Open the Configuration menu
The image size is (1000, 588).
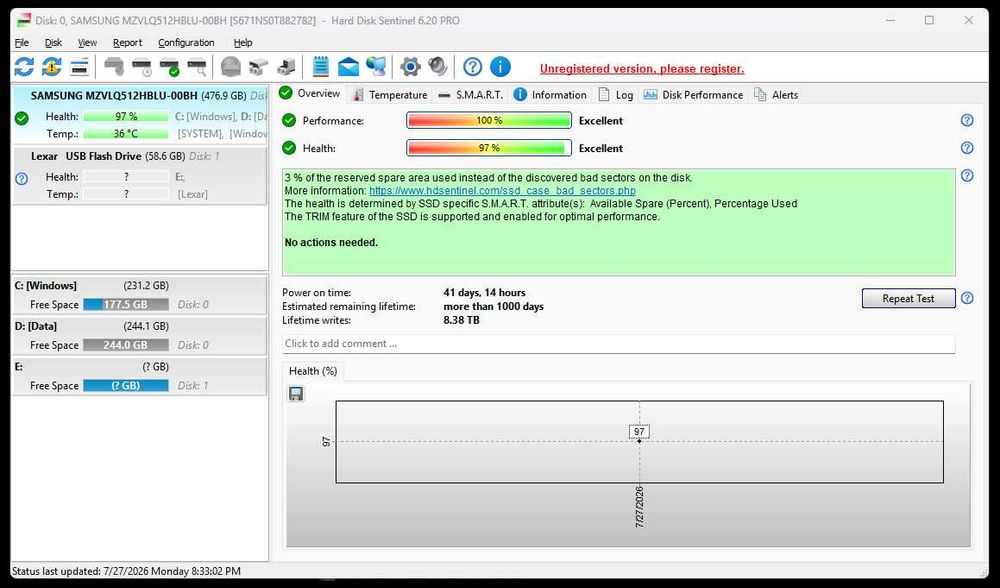tap(186, 42)
